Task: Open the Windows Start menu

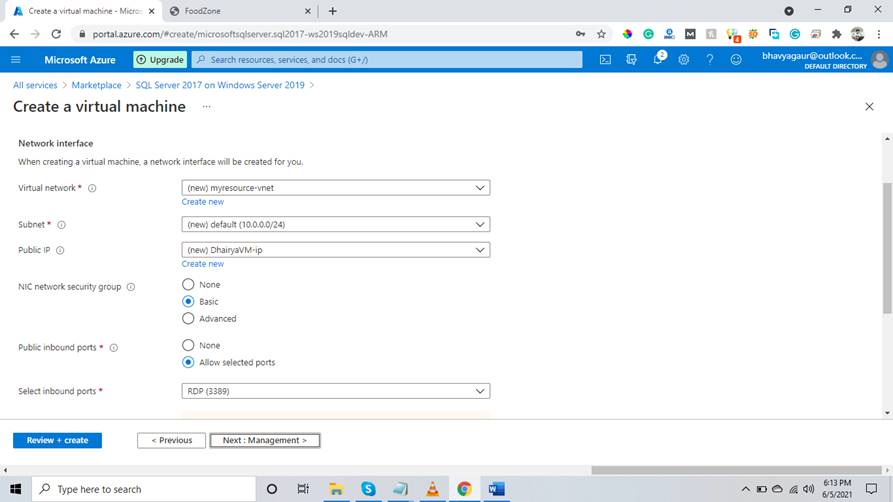Action: pyautogui.click(x=15, y=489)
